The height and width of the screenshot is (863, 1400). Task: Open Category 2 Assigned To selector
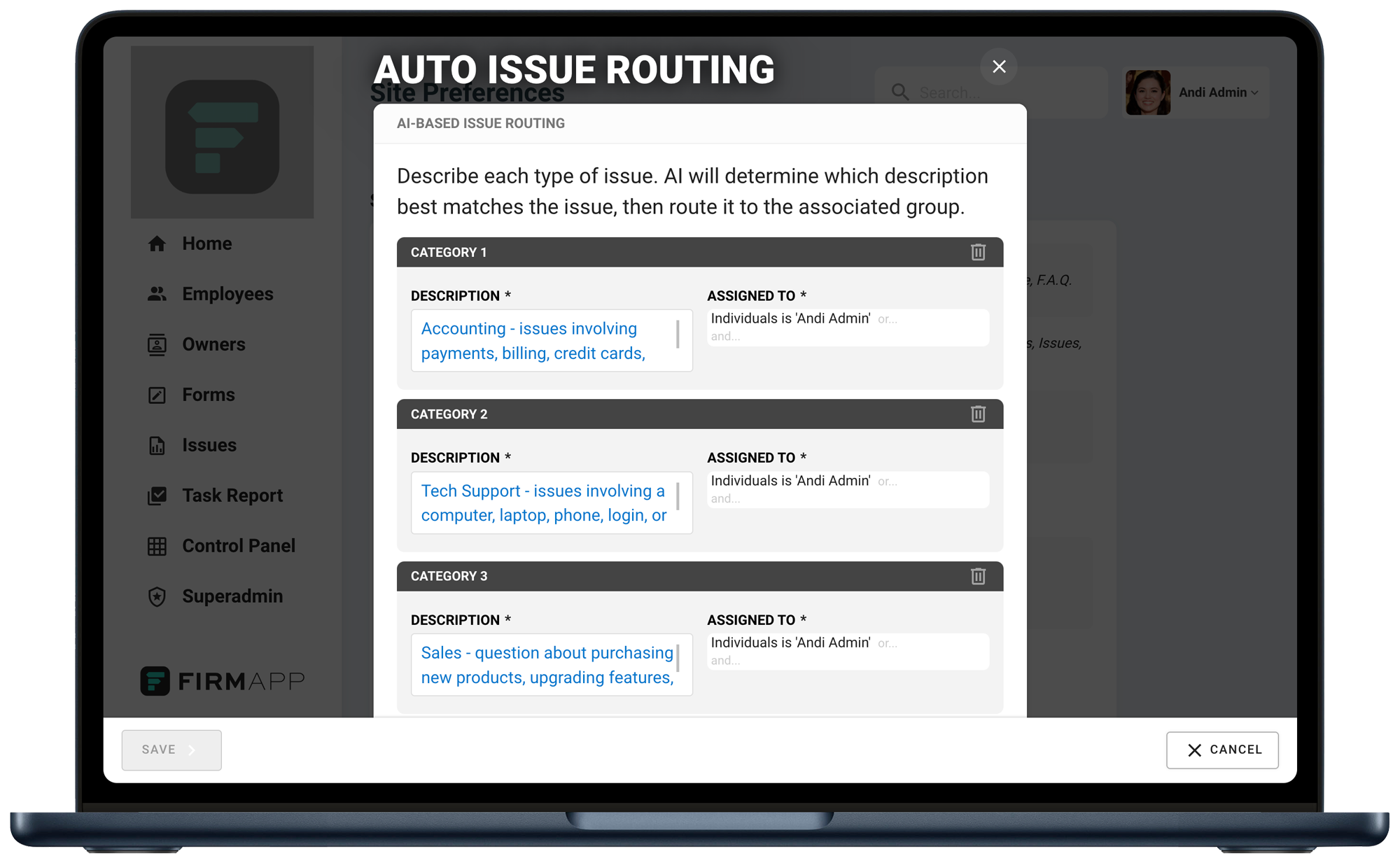coord(848,489)
